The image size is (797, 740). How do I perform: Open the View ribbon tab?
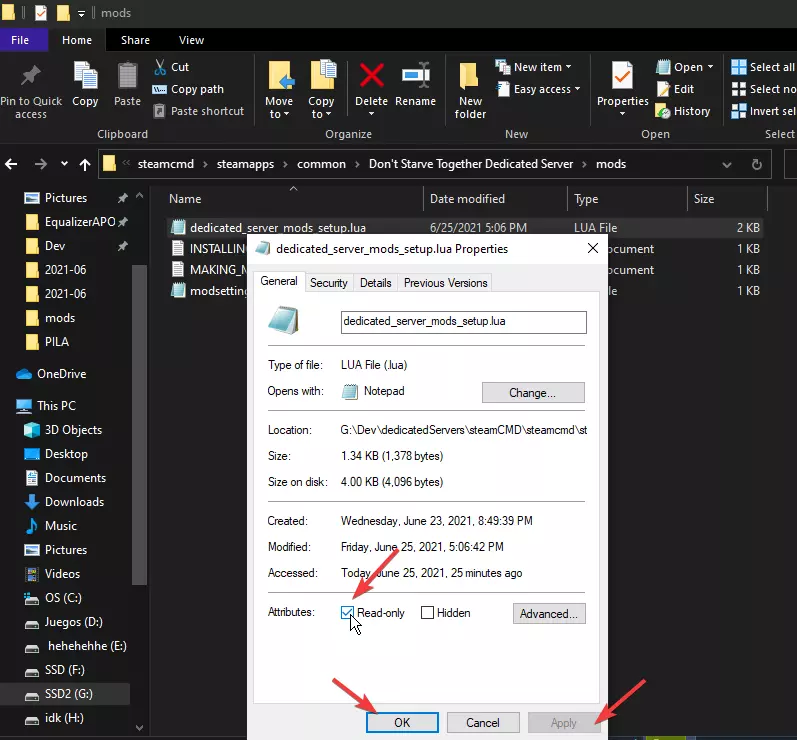[x=191, y=40]
